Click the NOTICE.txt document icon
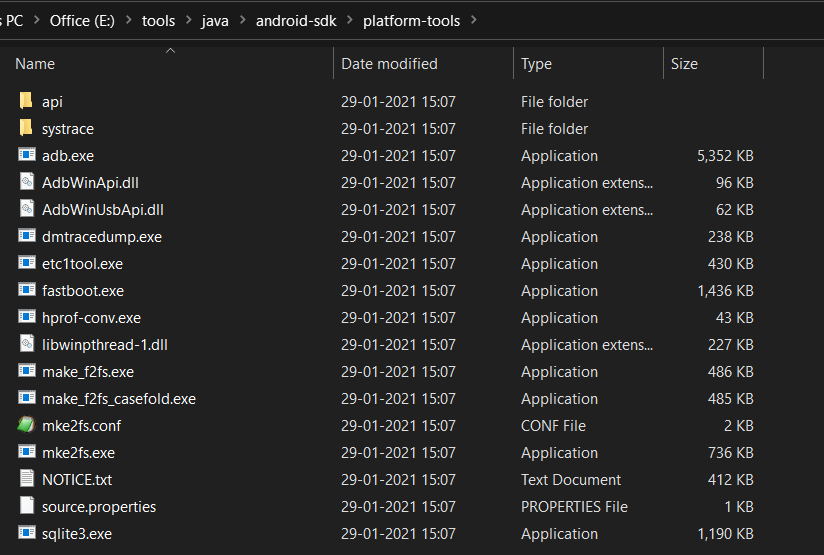This screenshot has width=824, height=555. click(x=27, y=478)
